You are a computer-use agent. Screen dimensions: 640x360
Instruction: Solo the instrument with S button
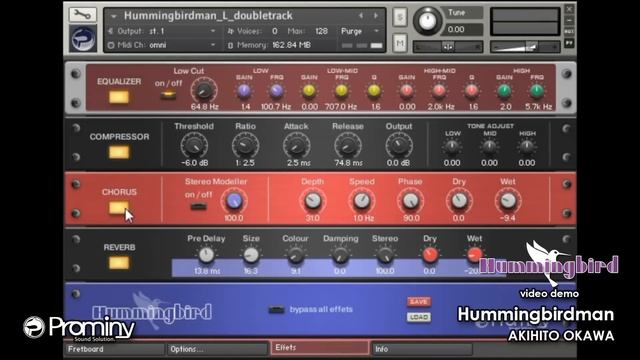pos(400,17)
